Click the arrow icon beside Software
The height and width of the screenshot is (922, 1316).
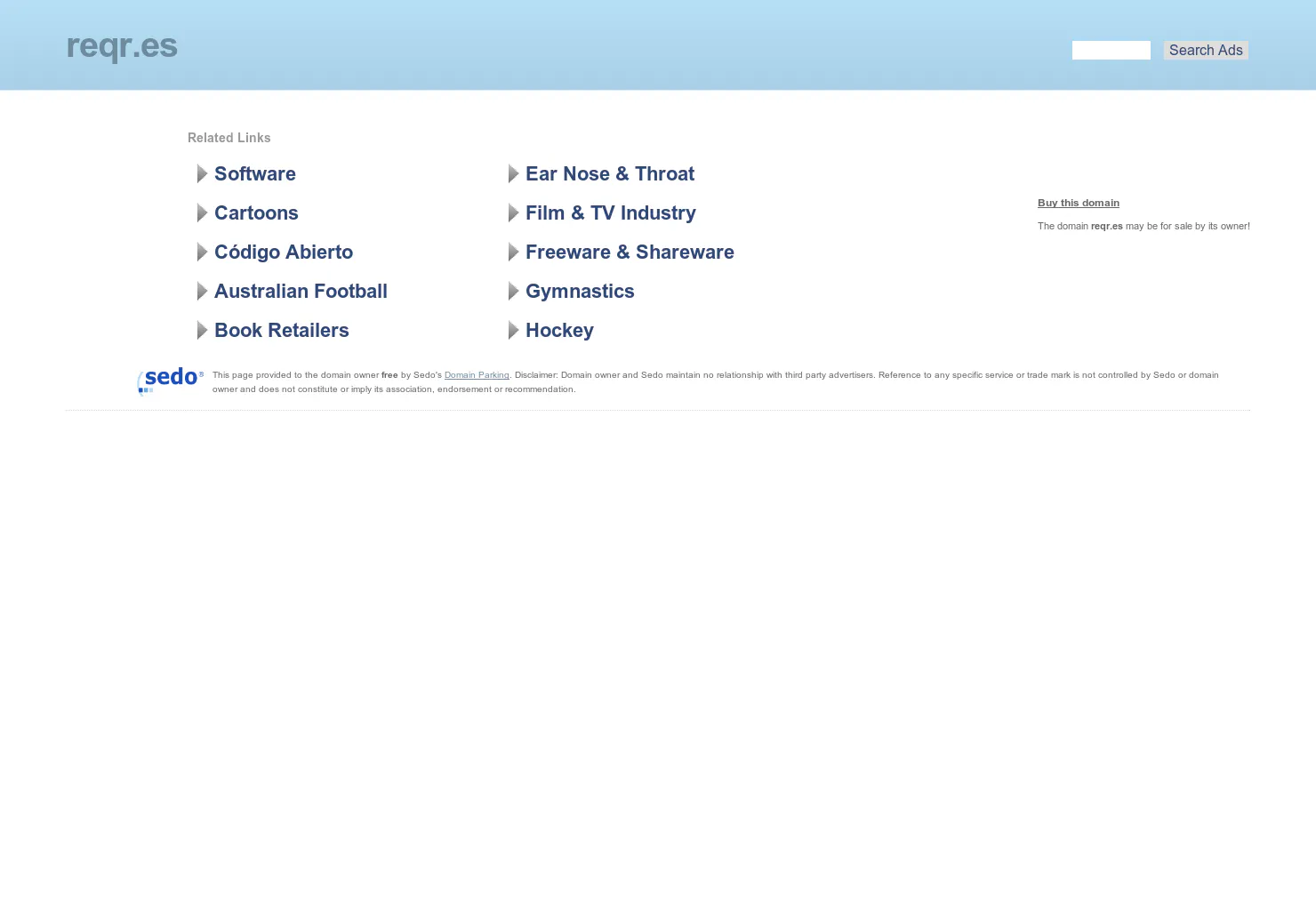point(202,174)
